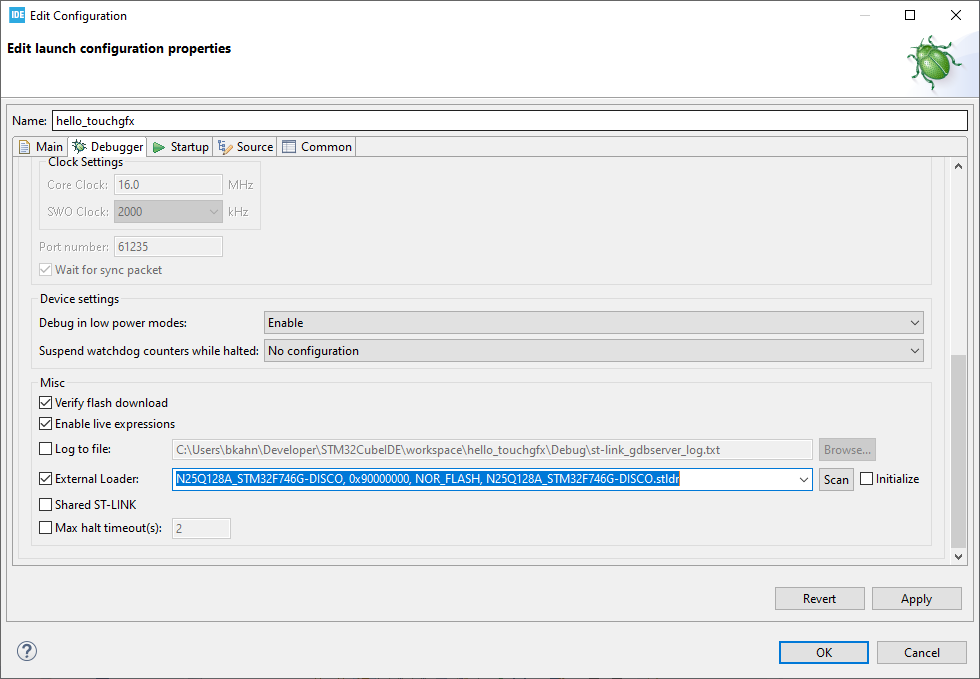Check the Initialize option
This screenshot has width=980, height=679.
[866, 479]
